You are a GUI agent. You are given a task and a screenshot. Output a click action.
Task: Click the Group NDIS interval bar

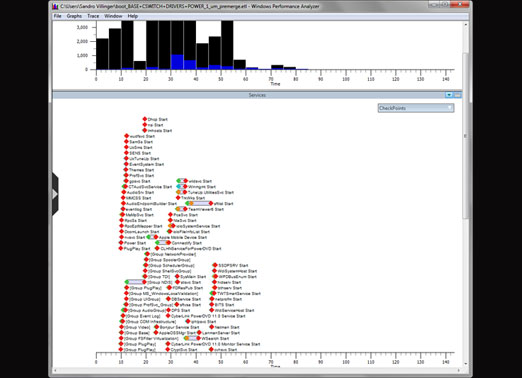tap(135, 282)
